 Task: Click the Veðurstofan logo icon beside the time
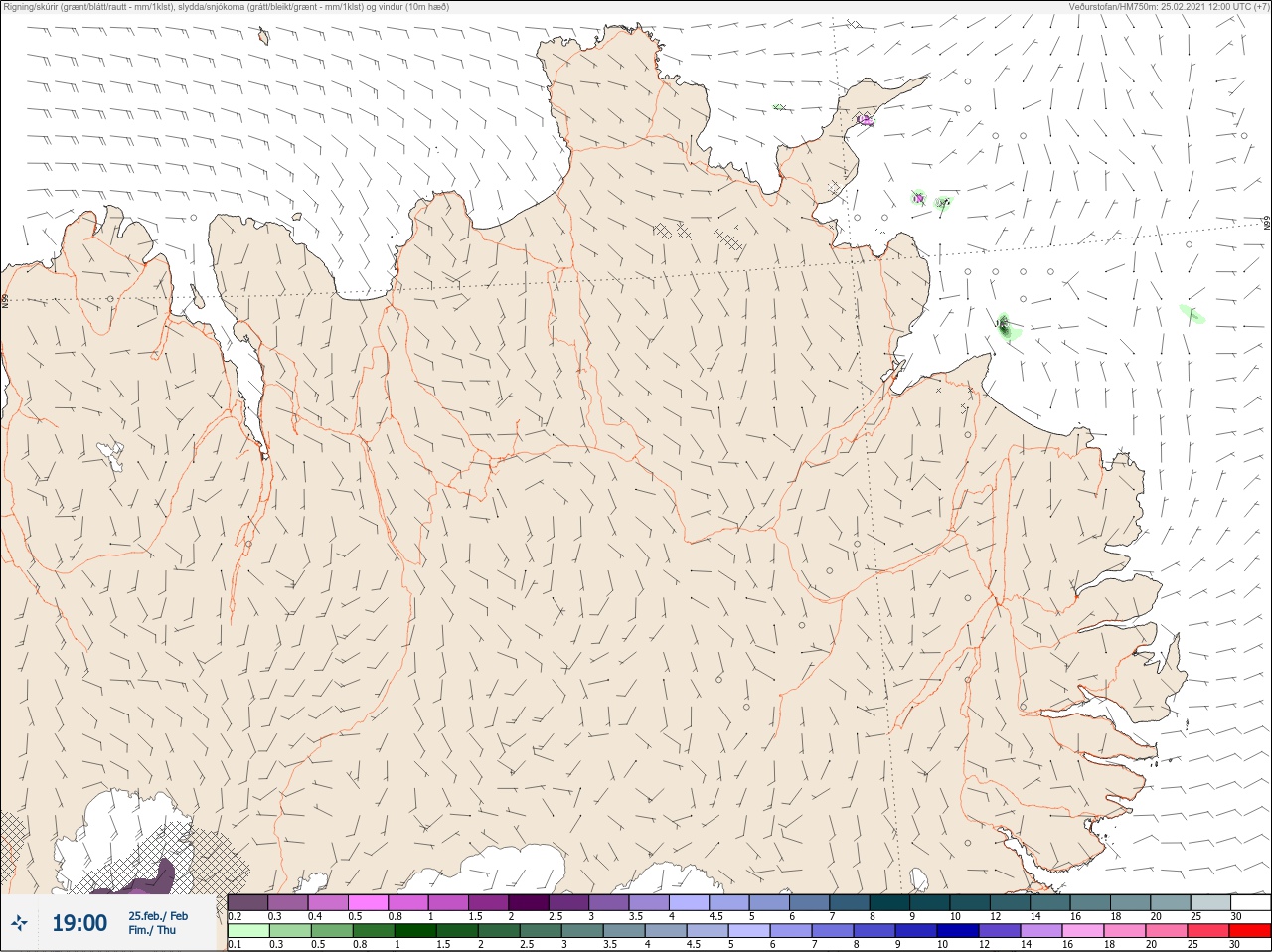pyautogui.click(x=19, y=923)
